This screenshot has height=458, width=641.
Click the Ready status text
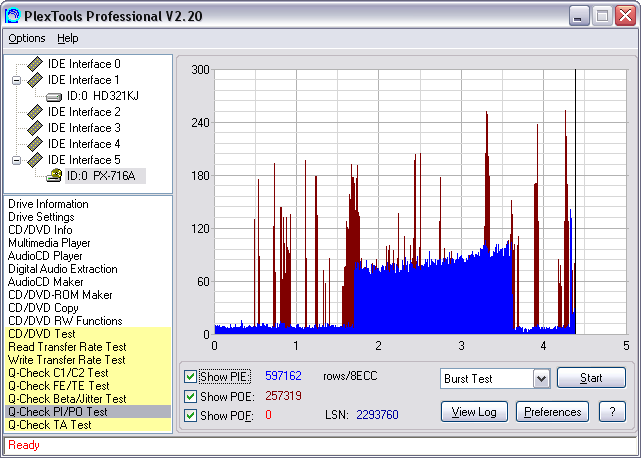(24, 445)
